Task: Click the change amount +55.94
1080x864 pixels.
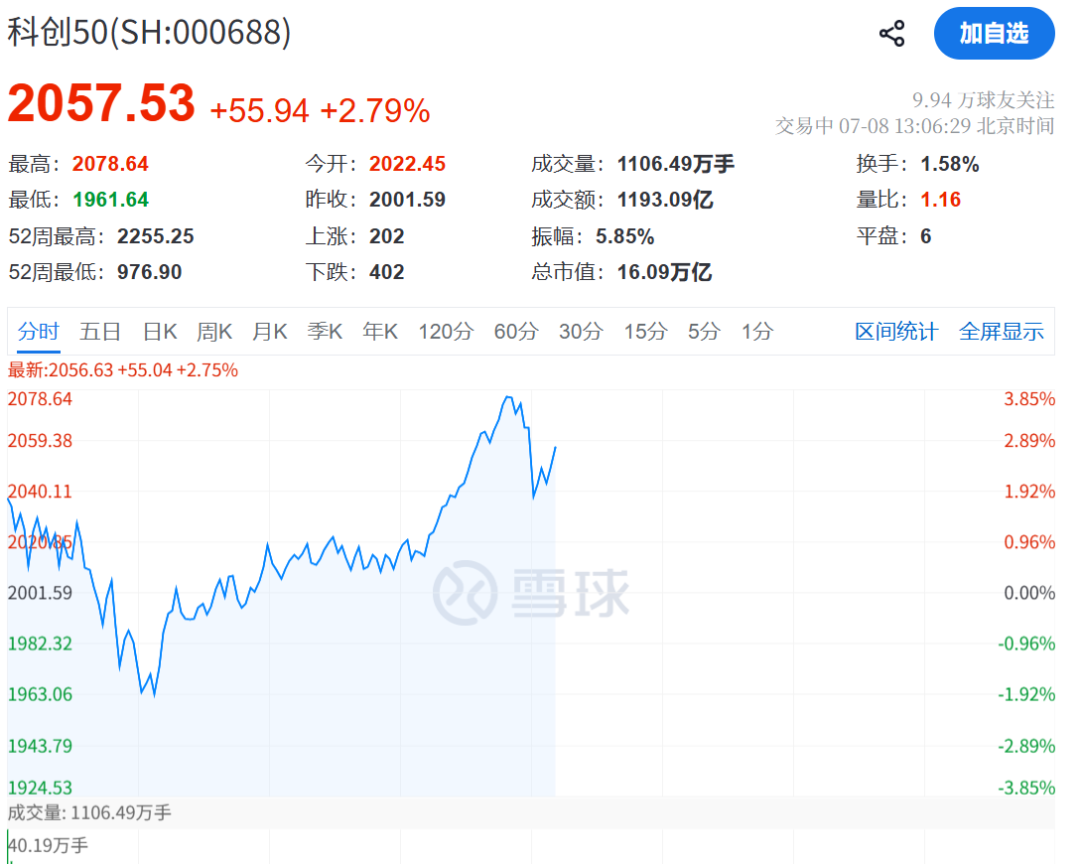Action: pos(259,111)
